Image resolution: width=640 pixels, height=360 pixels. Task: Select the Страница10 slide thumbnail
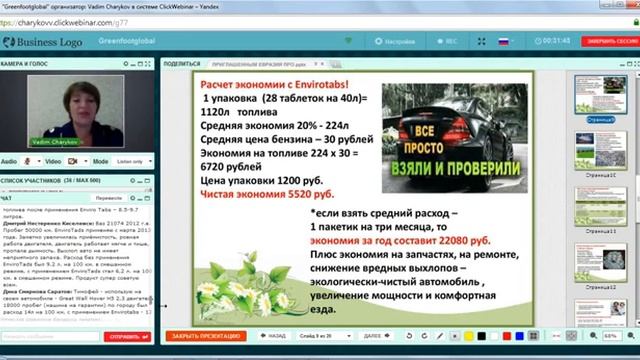point(600,151)
